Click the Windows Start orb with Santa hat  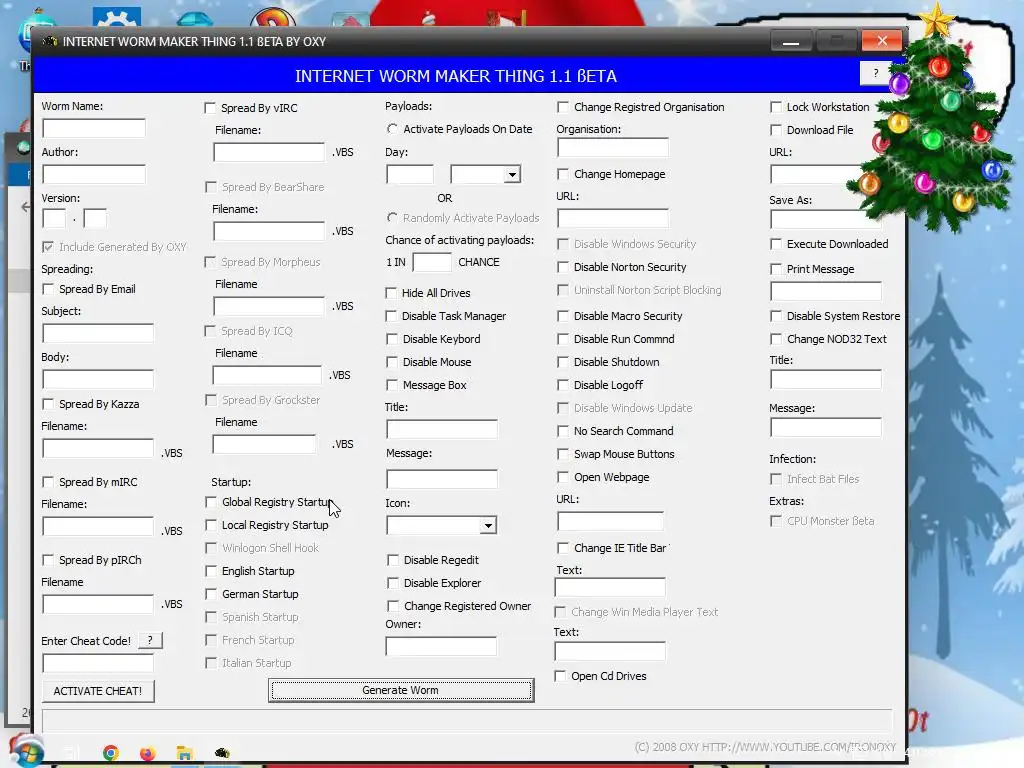[27, 750]
